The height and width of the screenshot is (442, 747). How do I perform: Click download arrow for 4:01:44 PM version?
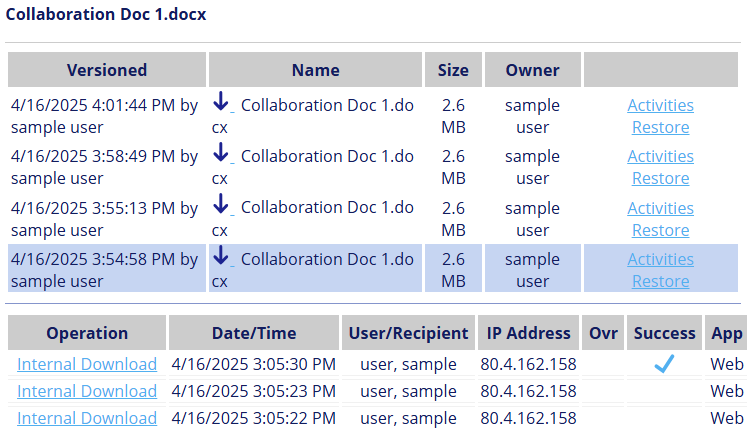click(222, 102)
